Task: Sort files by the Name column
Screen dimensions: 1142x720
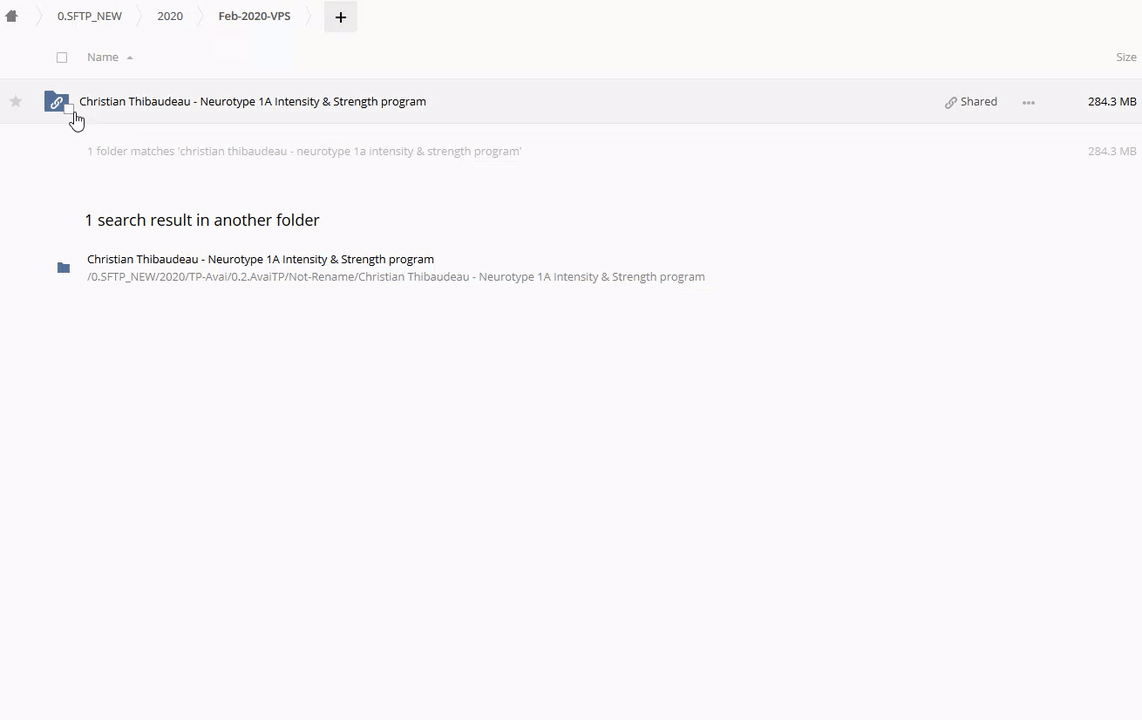Action: point(102,57)
